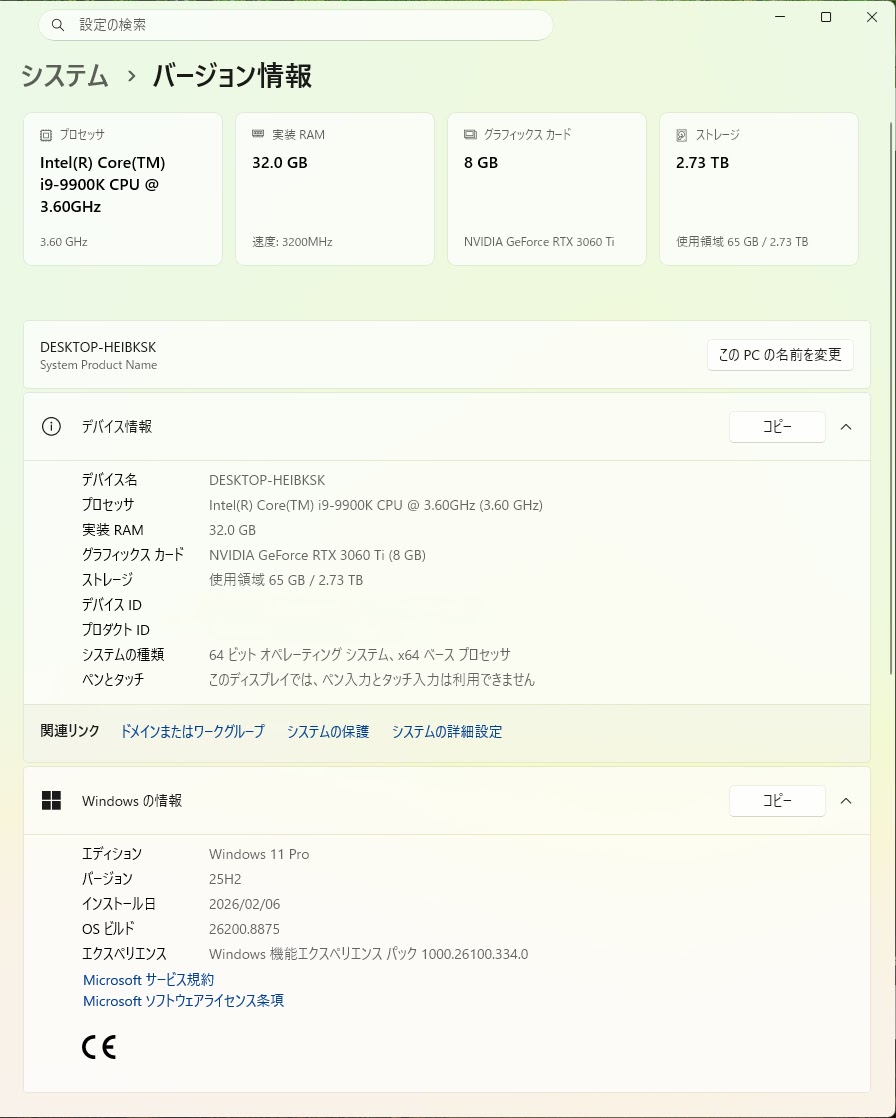Maximize the Settings window
Screen dimensions: 896x1118
826,17
